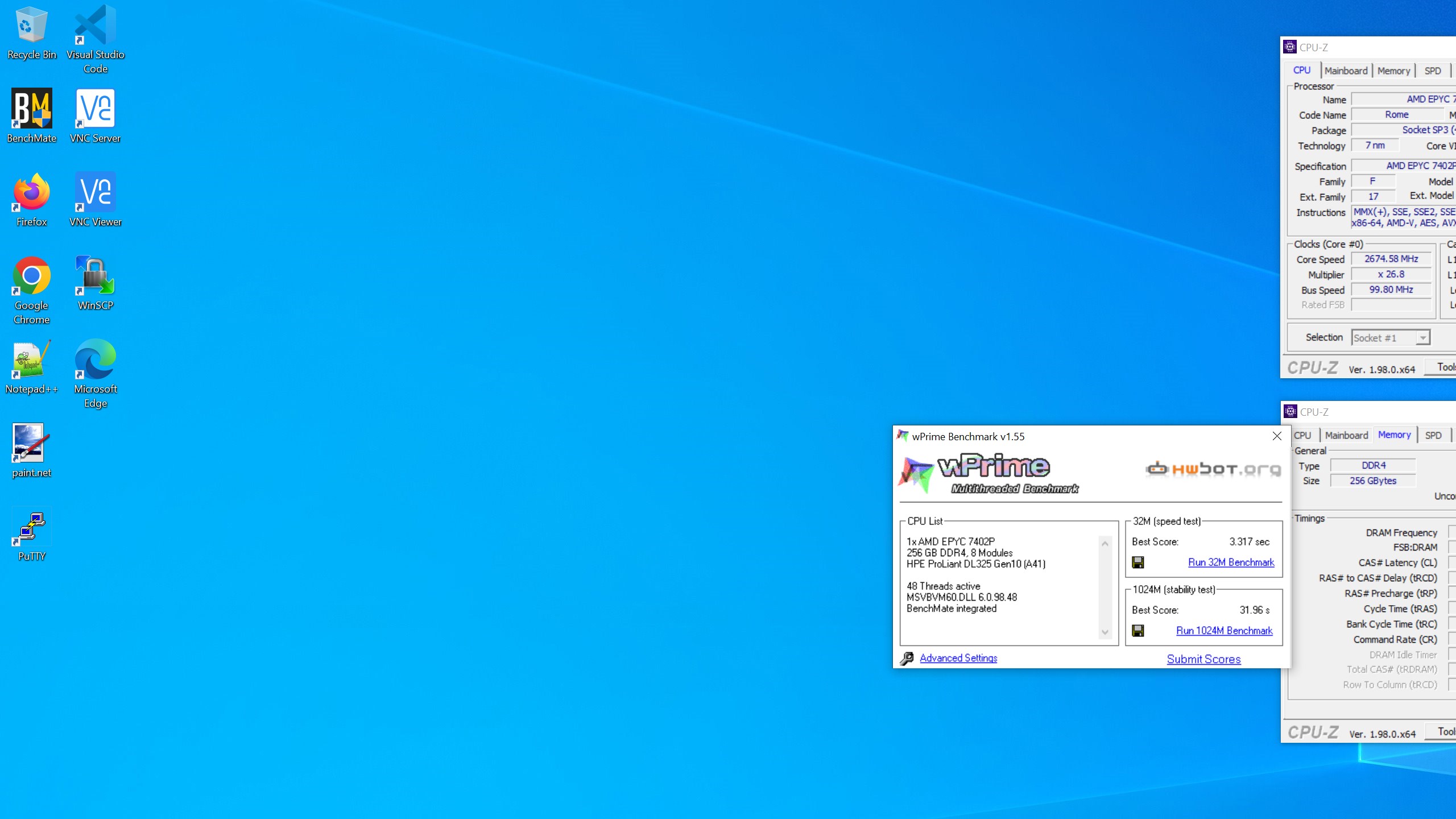Select the Google Chrome desktop icon
The image size is (1456, 819).
(x=31, y=291)
